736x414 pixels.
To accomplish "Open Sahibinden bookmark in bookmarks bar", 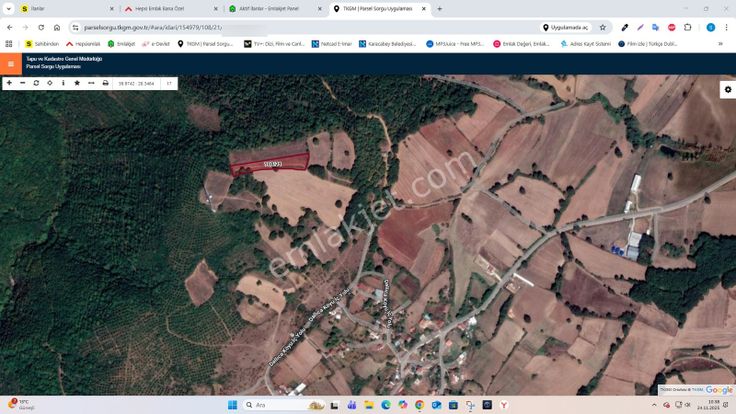I will click(x=42, y=44).
